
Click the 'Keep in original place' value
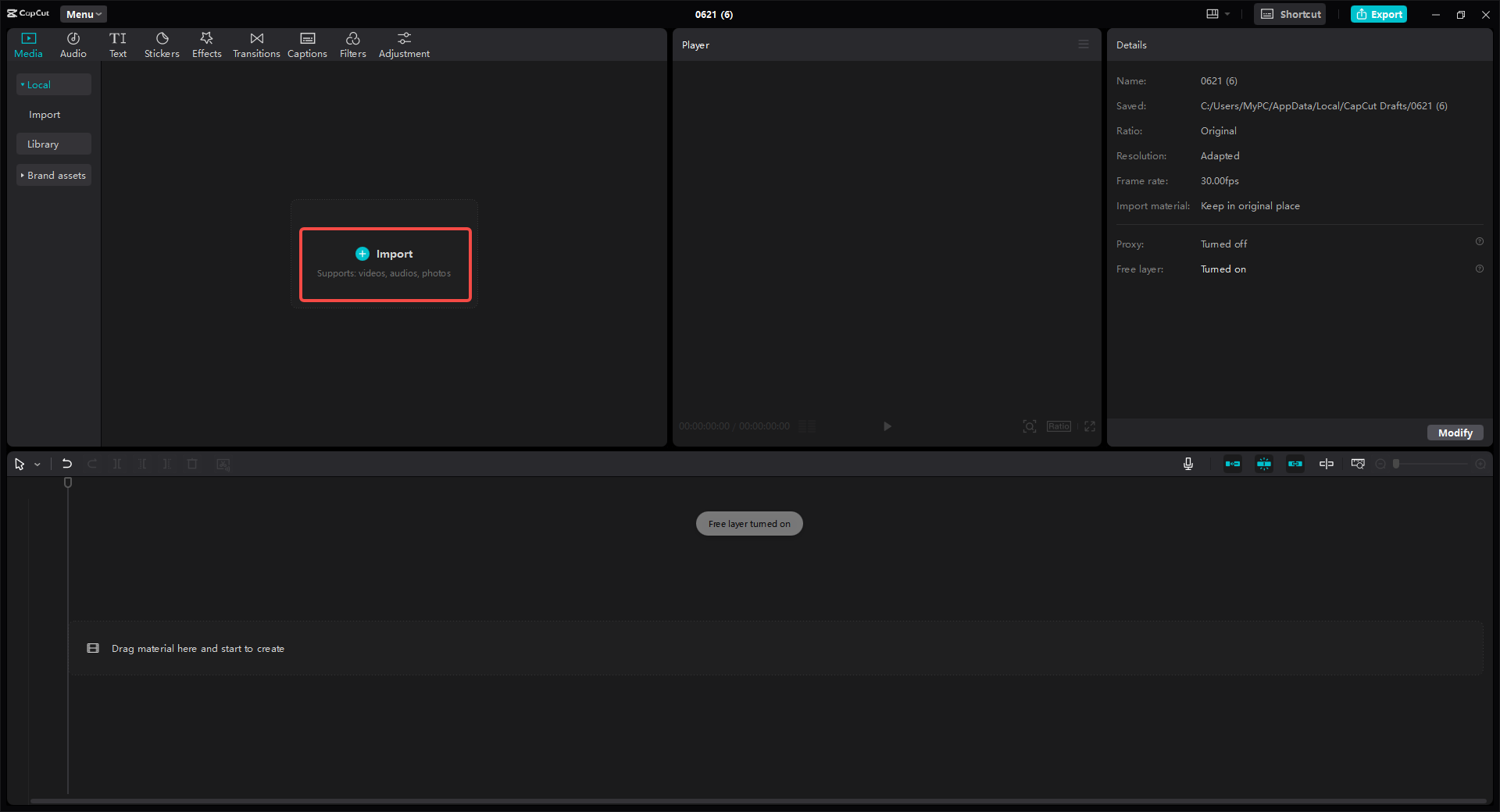pos(1250,206)
